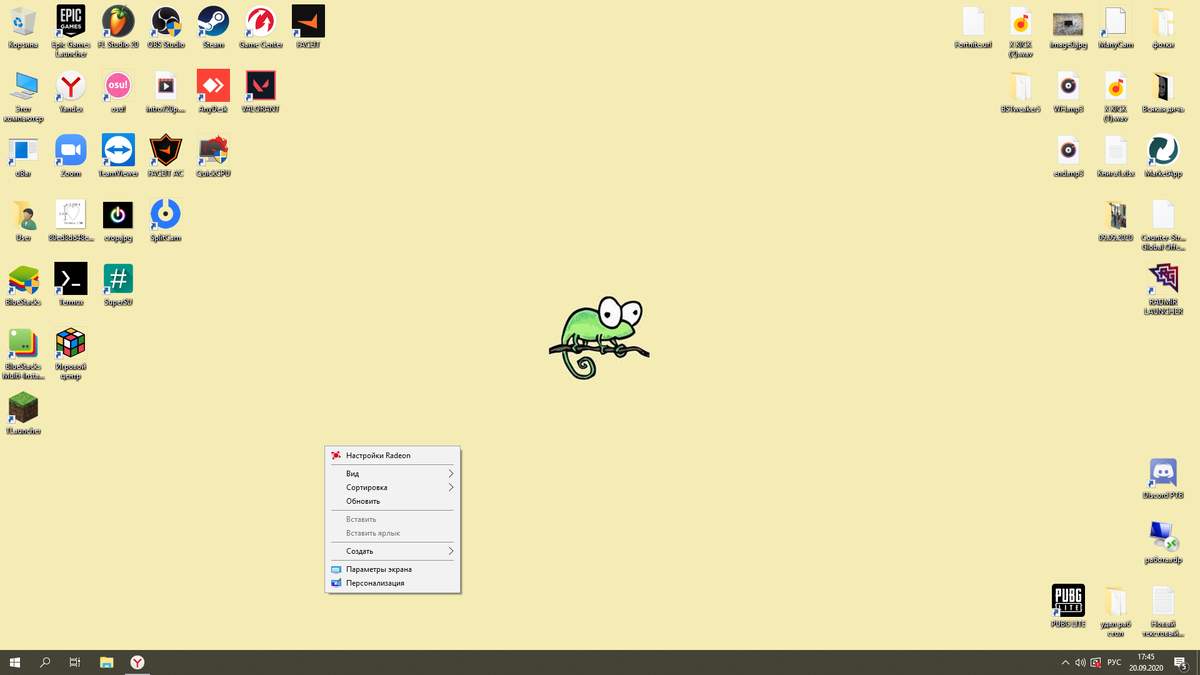Open the volume control in tray
This screenshot has width=1200, height=675.
[1080, 662]
